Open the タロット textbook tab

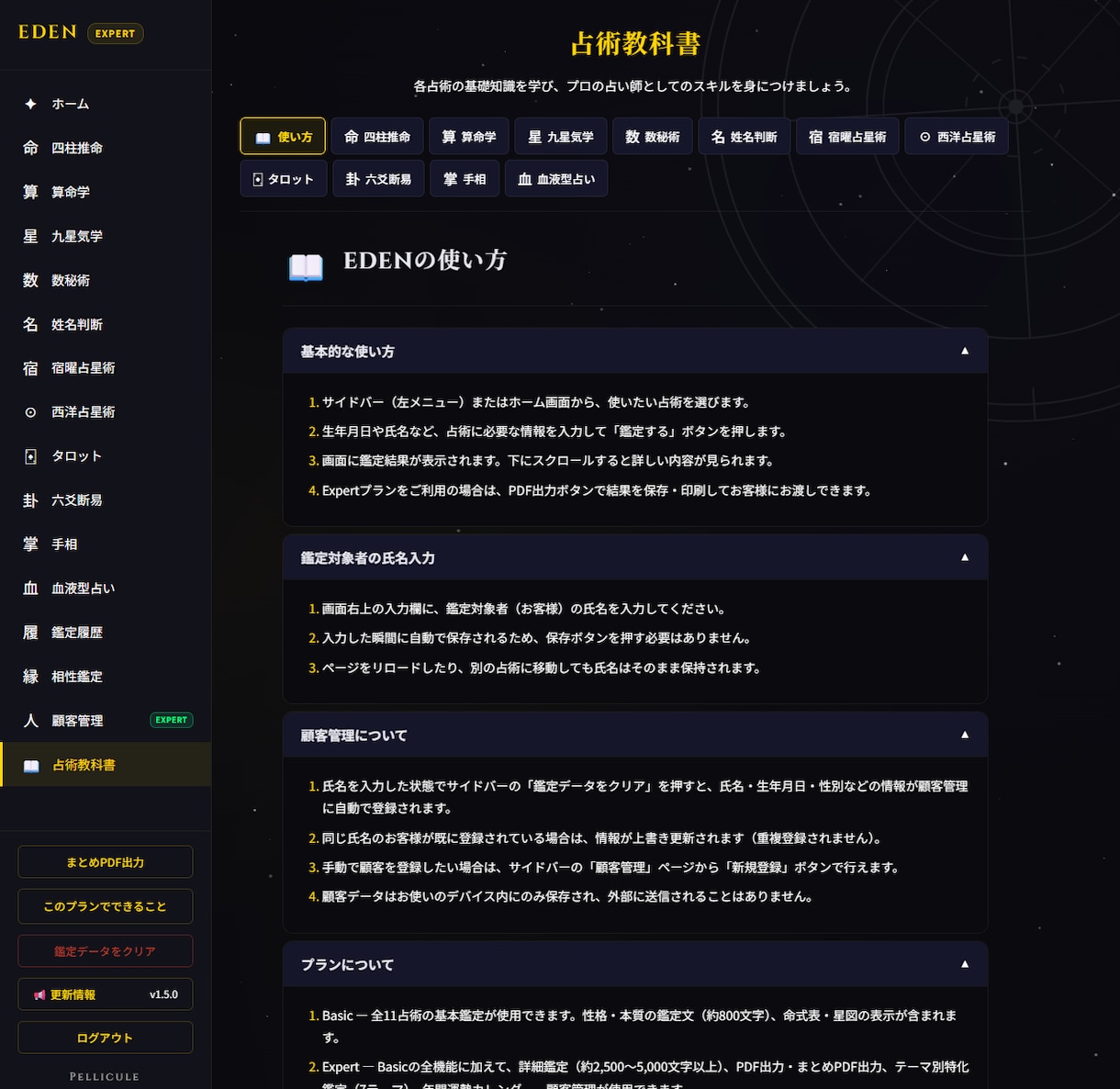[284, 179]
